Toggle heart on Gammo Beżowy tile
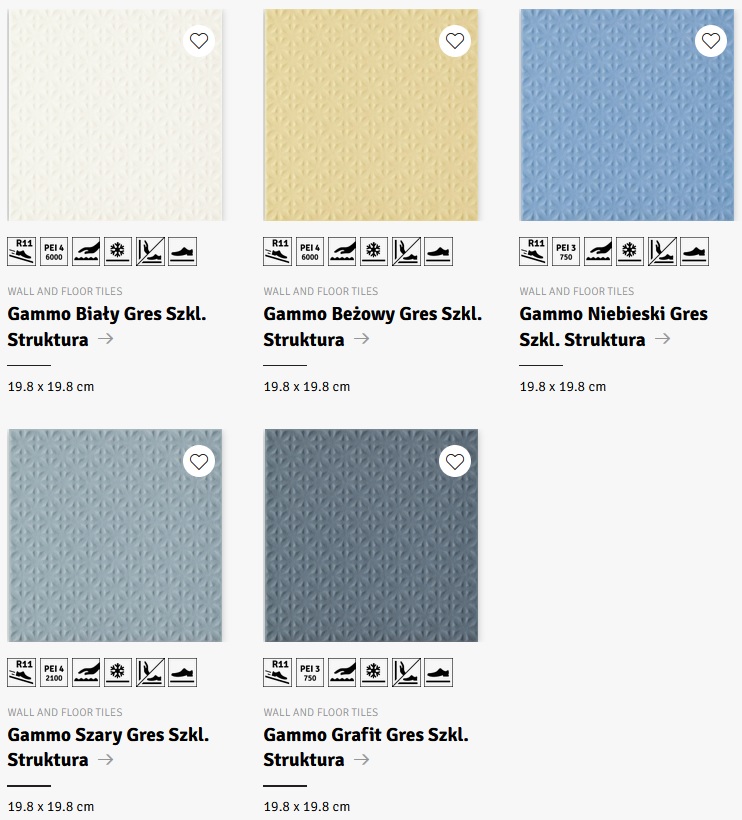Viewport: 742px width, 820px height. 455,41
